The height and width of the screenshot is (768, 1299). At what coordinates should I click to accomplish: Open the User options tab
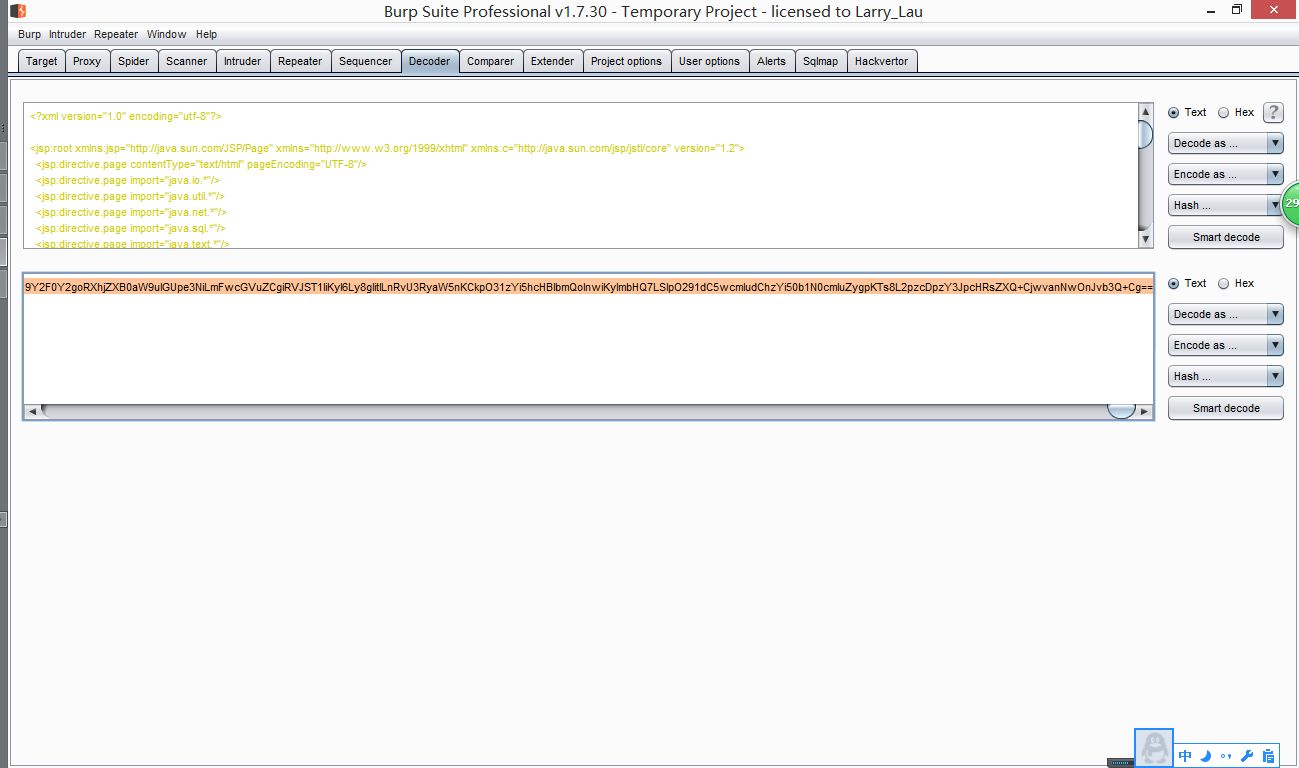pyautogui.click(x=710, y=61)
